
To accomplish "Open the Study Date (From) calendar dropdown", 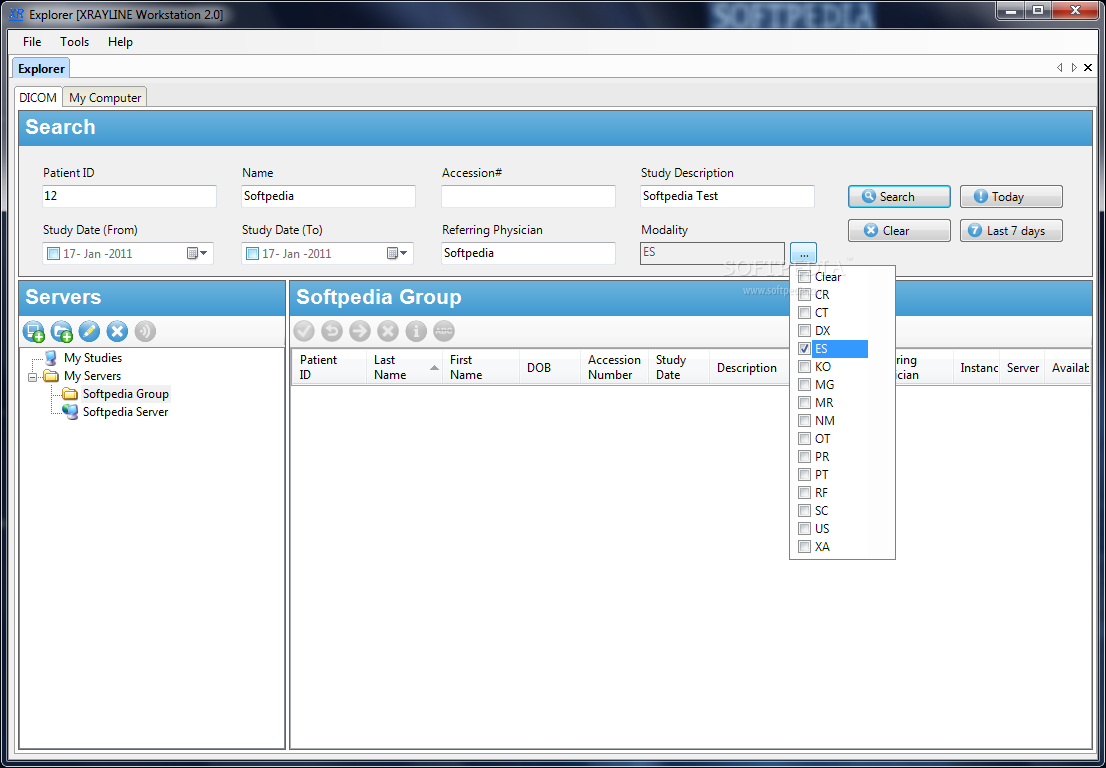I will [x=197, y=253].
